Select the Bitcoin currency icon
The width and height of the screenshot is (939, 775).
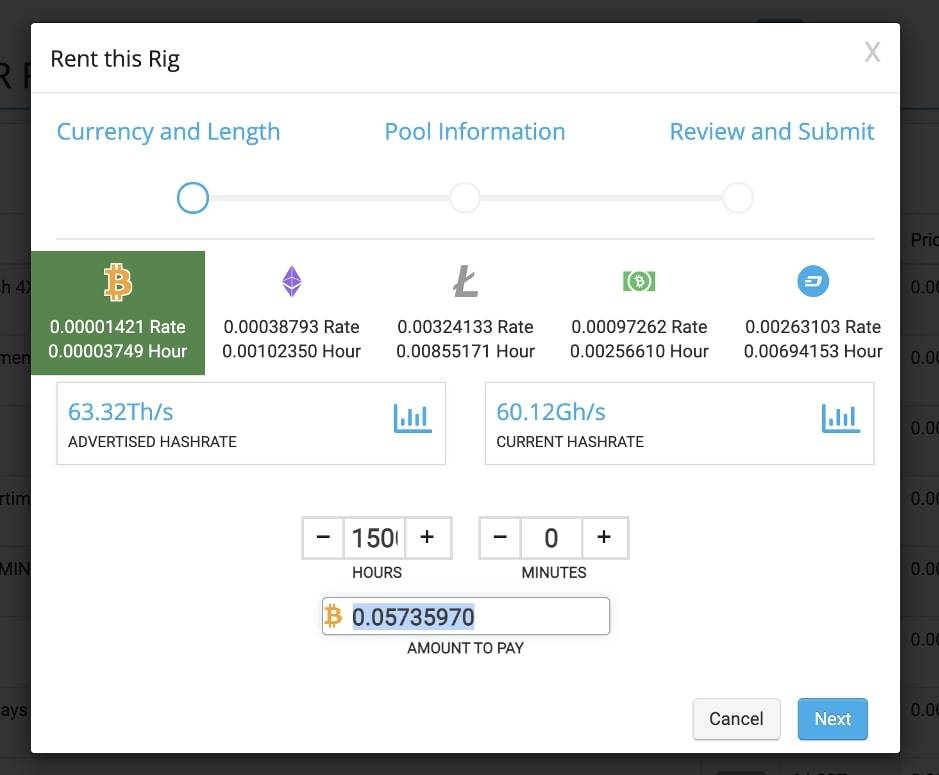click(x=118, y=283)
